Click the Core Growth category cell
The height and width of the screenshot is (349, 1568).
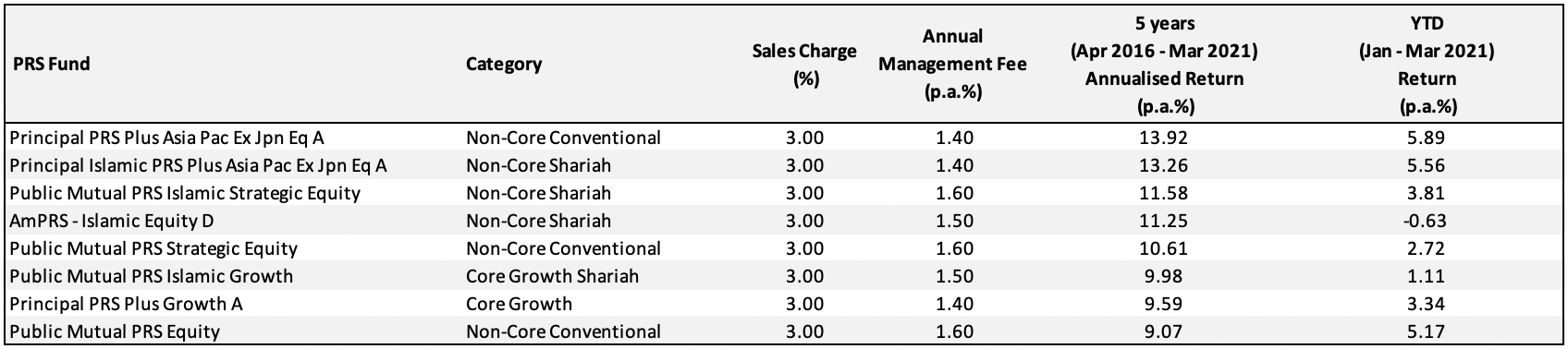tap(519, 305)
